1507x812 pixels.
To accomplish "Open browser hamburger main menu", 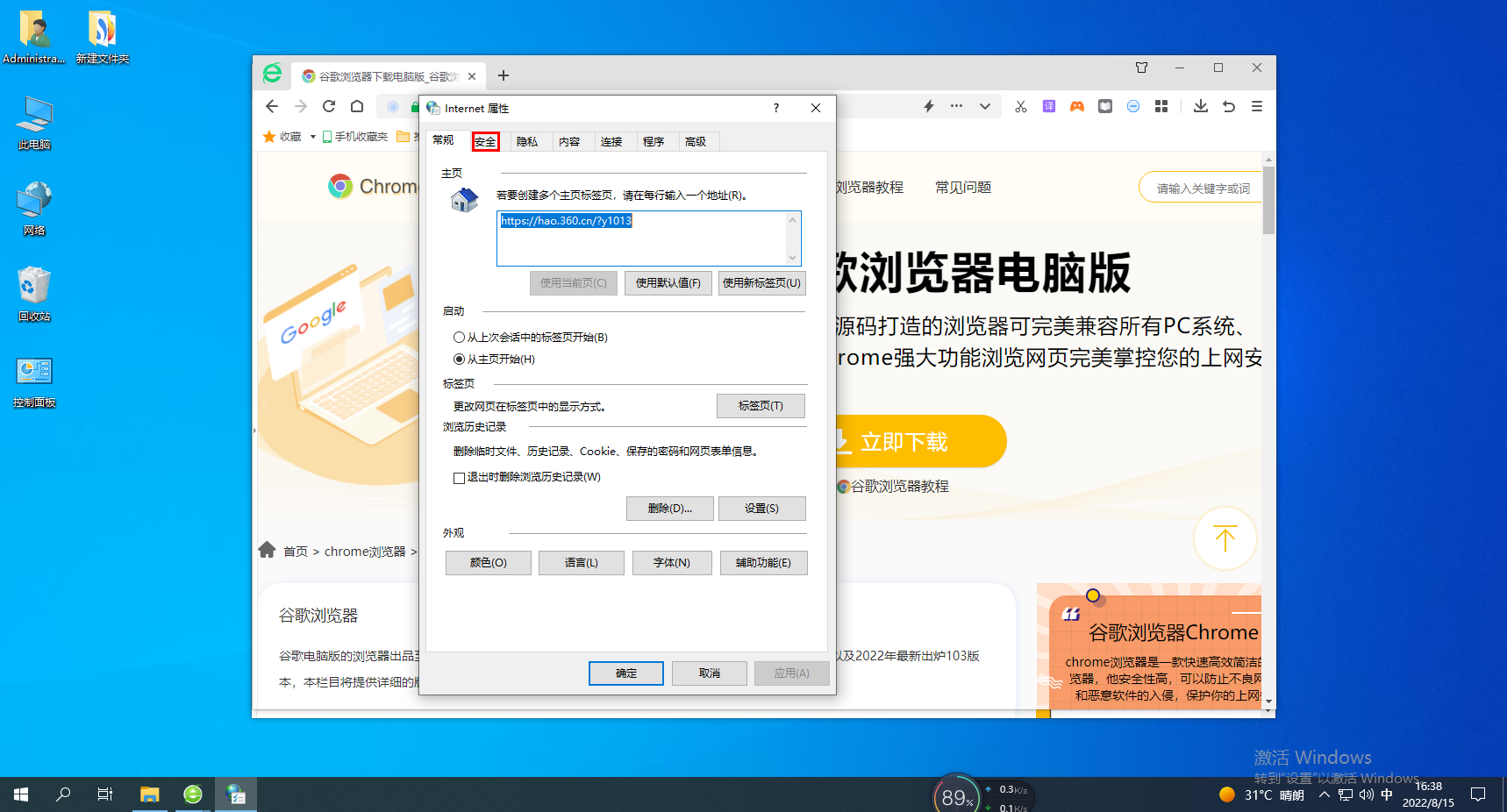I will (1257, 106).
